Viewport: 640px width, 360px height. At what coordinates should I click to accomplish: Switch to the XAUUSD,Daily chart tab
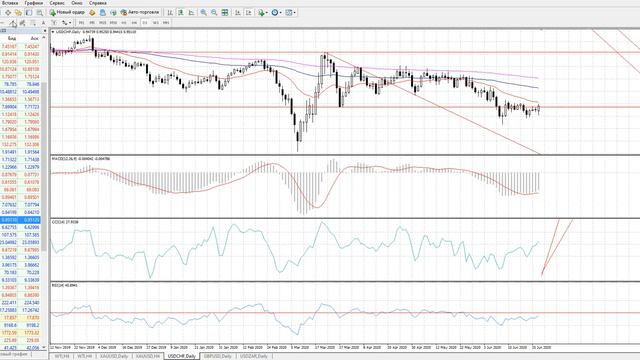pyautogui.click(x=114, y=356)
